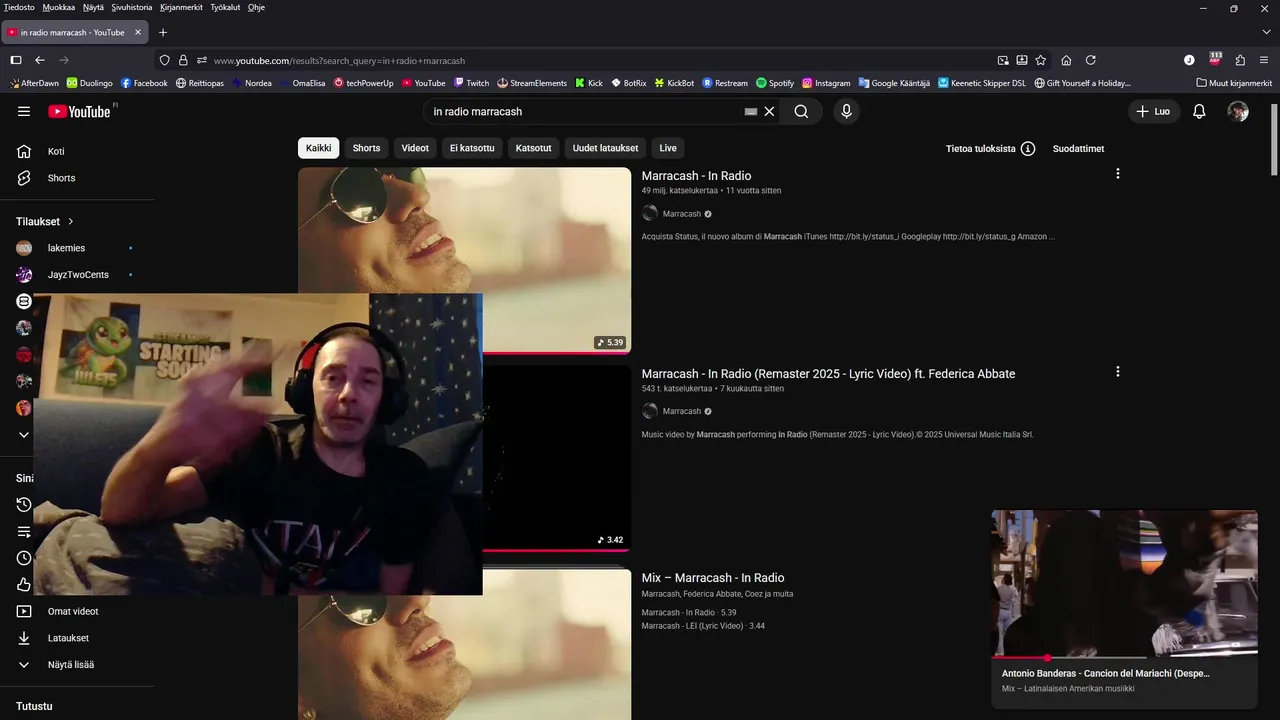
Task: Open the Luo create menu
Action: tap(1154, 111)
